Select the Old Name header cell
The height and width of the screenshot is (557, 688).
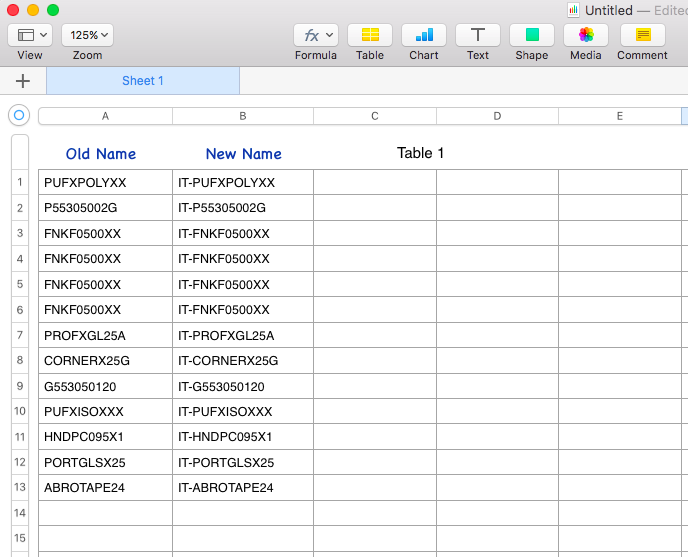click(101, 154)
